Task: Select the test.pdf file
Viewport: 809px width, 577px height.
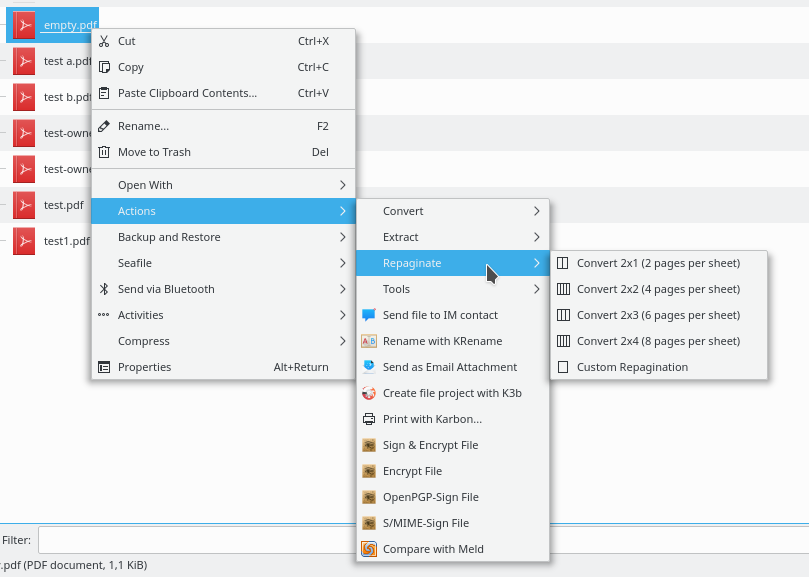Action: (x=63, y=205)
